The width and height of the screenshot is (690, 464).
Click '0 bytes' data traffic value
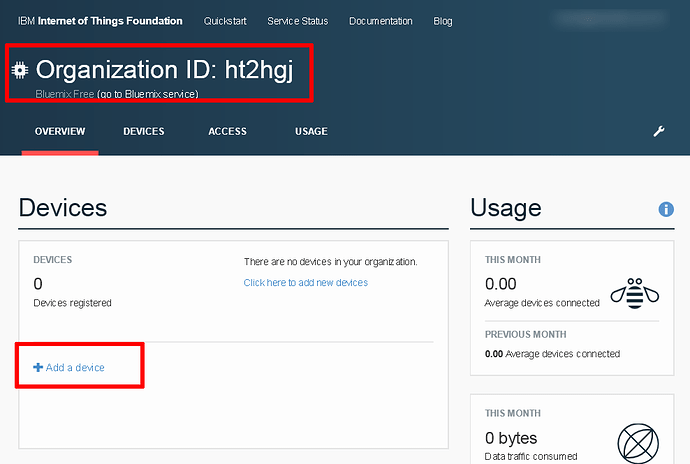511,438
